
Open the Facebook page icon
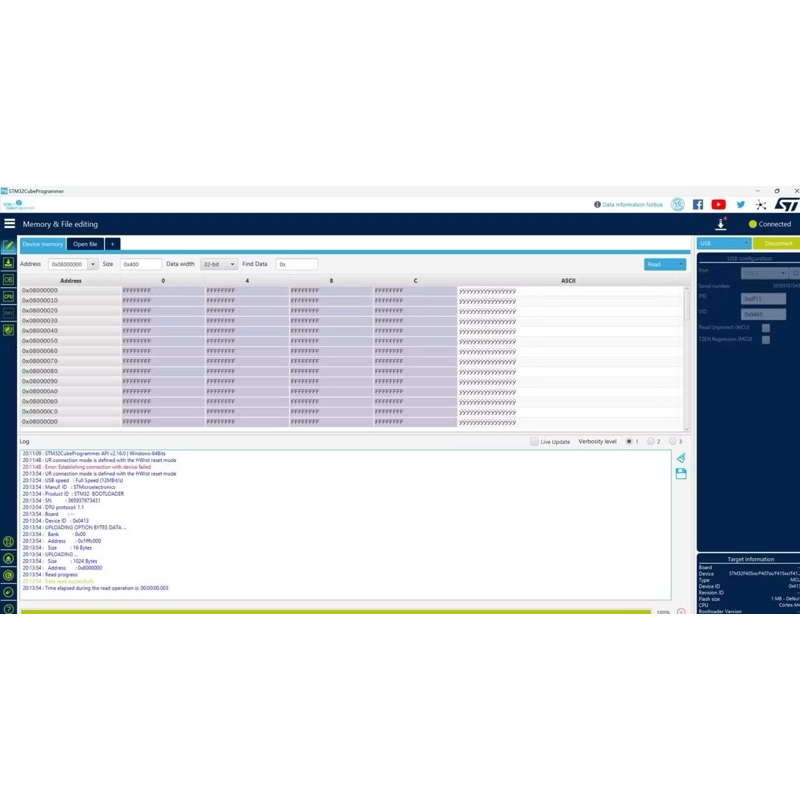point(698,204)
